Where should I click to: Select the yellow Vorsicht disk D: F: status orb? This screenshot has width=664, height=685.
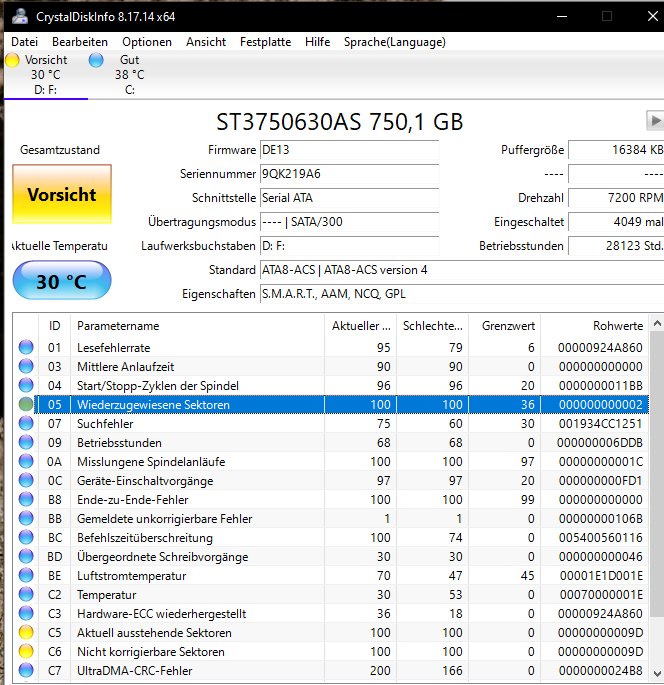(12, 60)
